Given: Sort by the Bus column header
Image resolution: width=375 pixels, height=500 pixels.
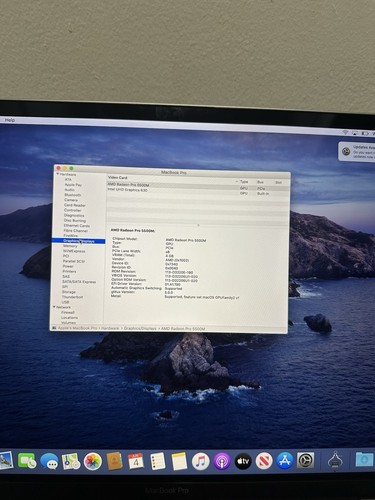Looking at the screenshot, I should pyautogui.click(x=260, y=182).
